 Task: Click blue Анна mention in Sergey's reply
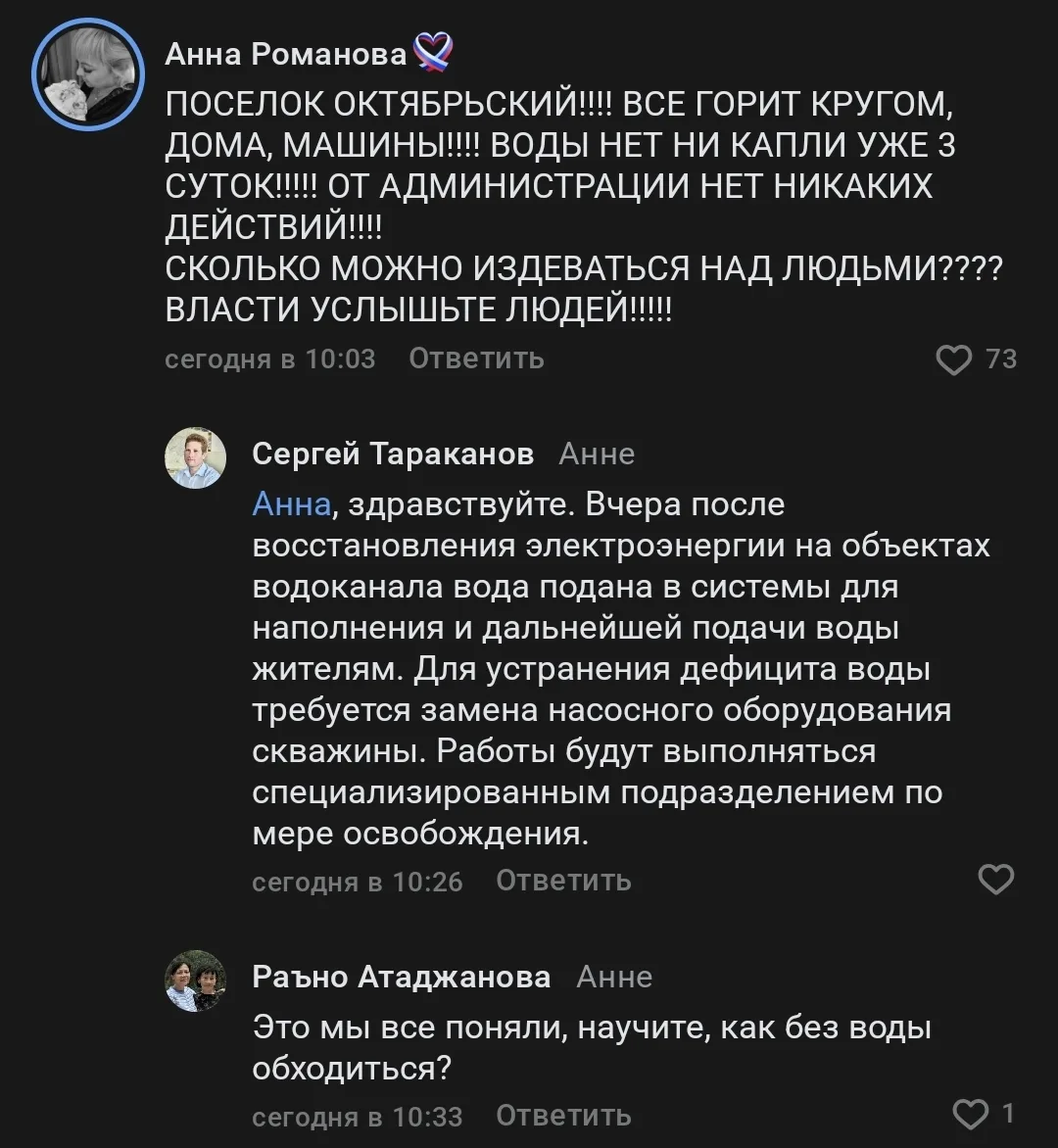(x=292, y=504)
